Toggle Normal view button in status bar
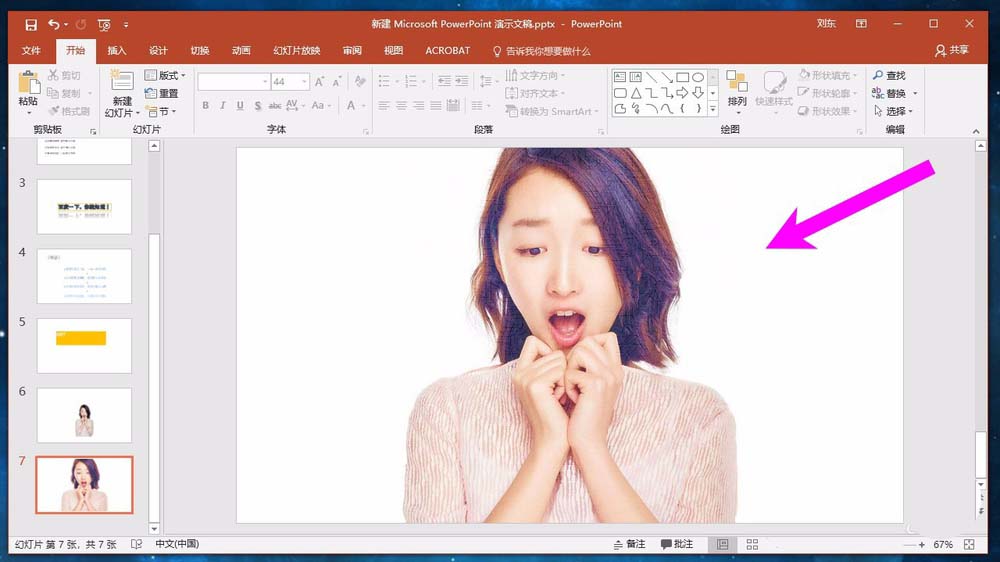 point(722,544)
